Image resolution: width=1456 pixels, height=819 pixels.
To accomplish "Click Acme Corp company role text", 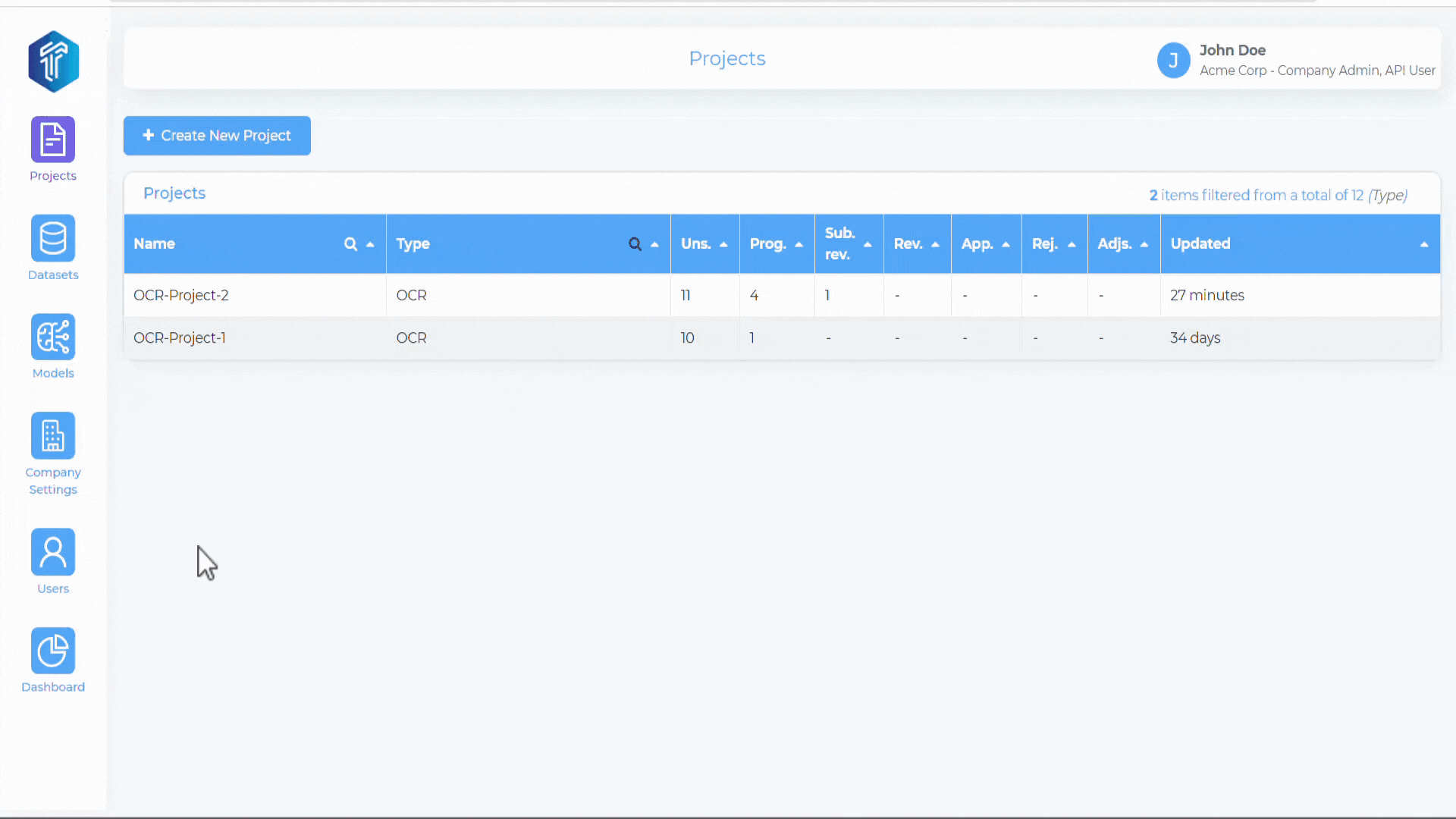I will [x=1317, y=71].
